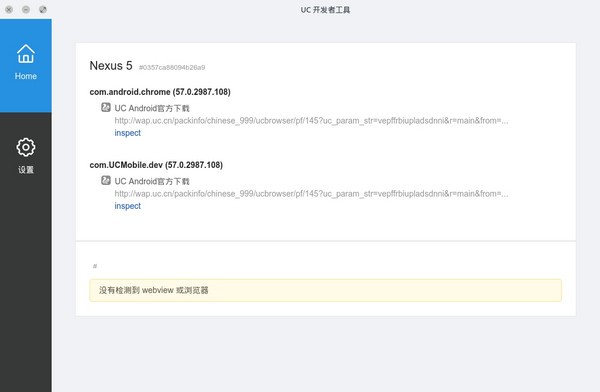The width and height of the screenshot is (600, 392).
Task: Minimize the window using title bar button
Action: point(26,10)
